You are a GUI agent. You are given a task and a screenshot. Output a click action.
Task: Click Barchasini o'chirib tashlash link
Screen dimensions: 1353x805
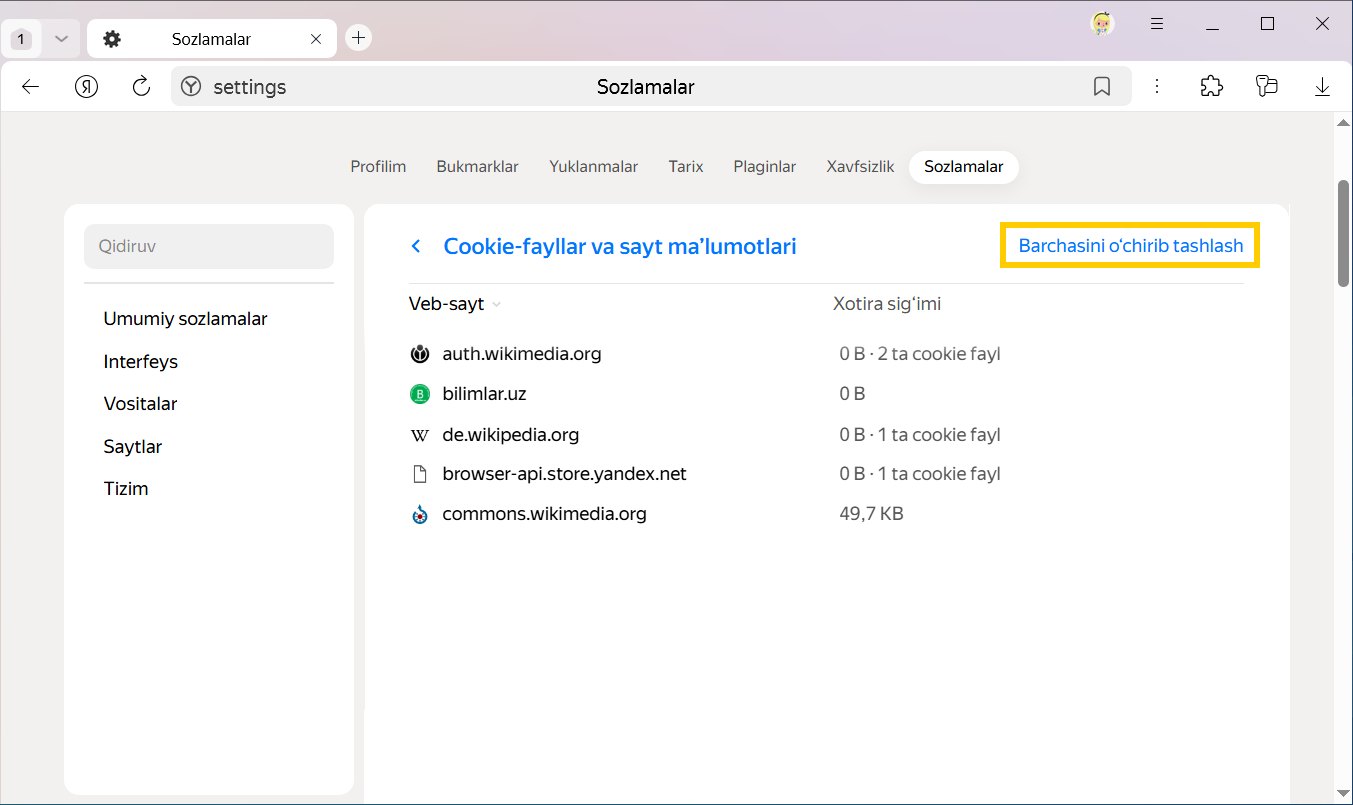coord(1130,246)
